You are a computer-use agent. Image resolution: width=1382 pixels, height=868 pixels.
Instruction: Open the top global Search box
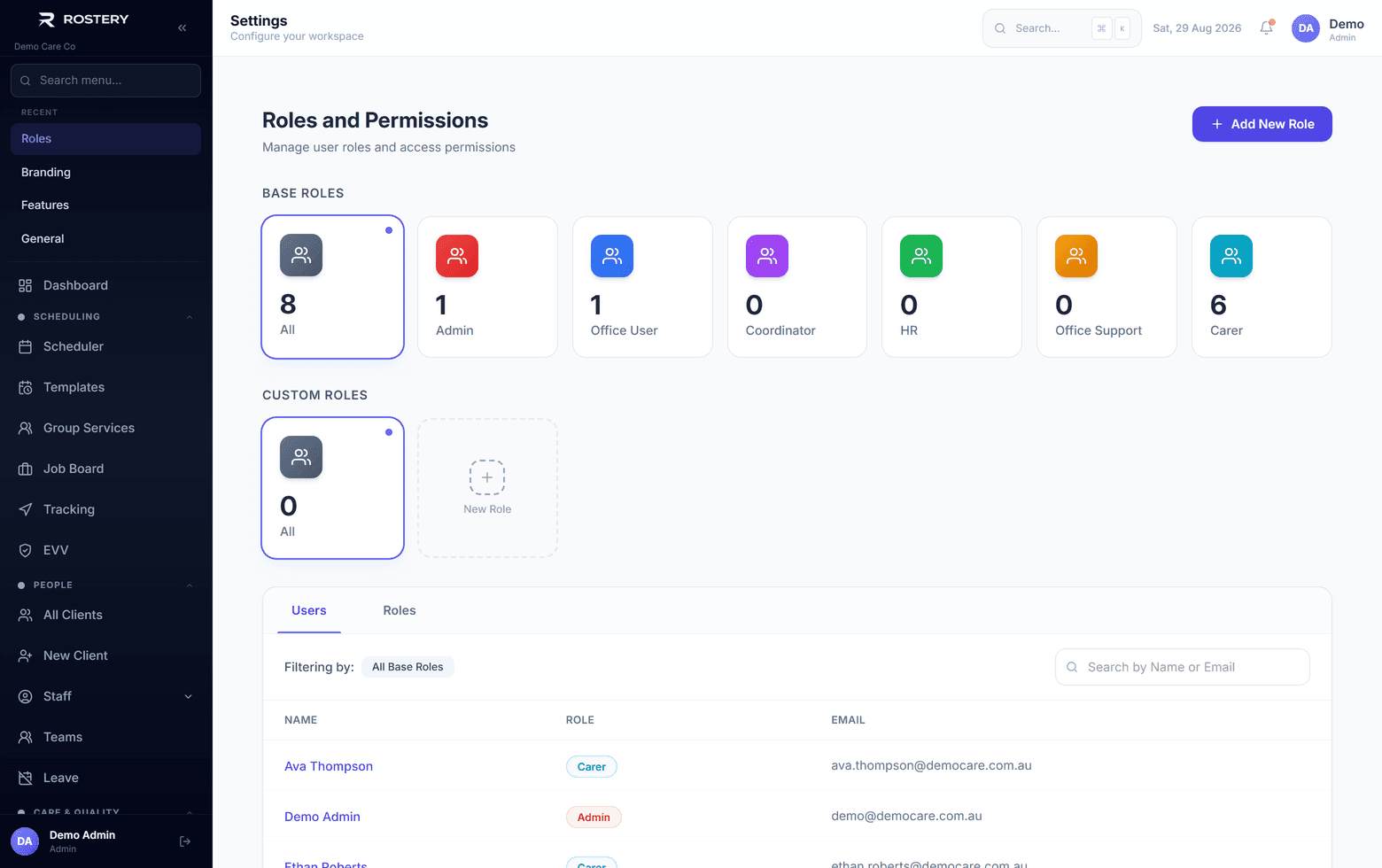point(1062,28)
